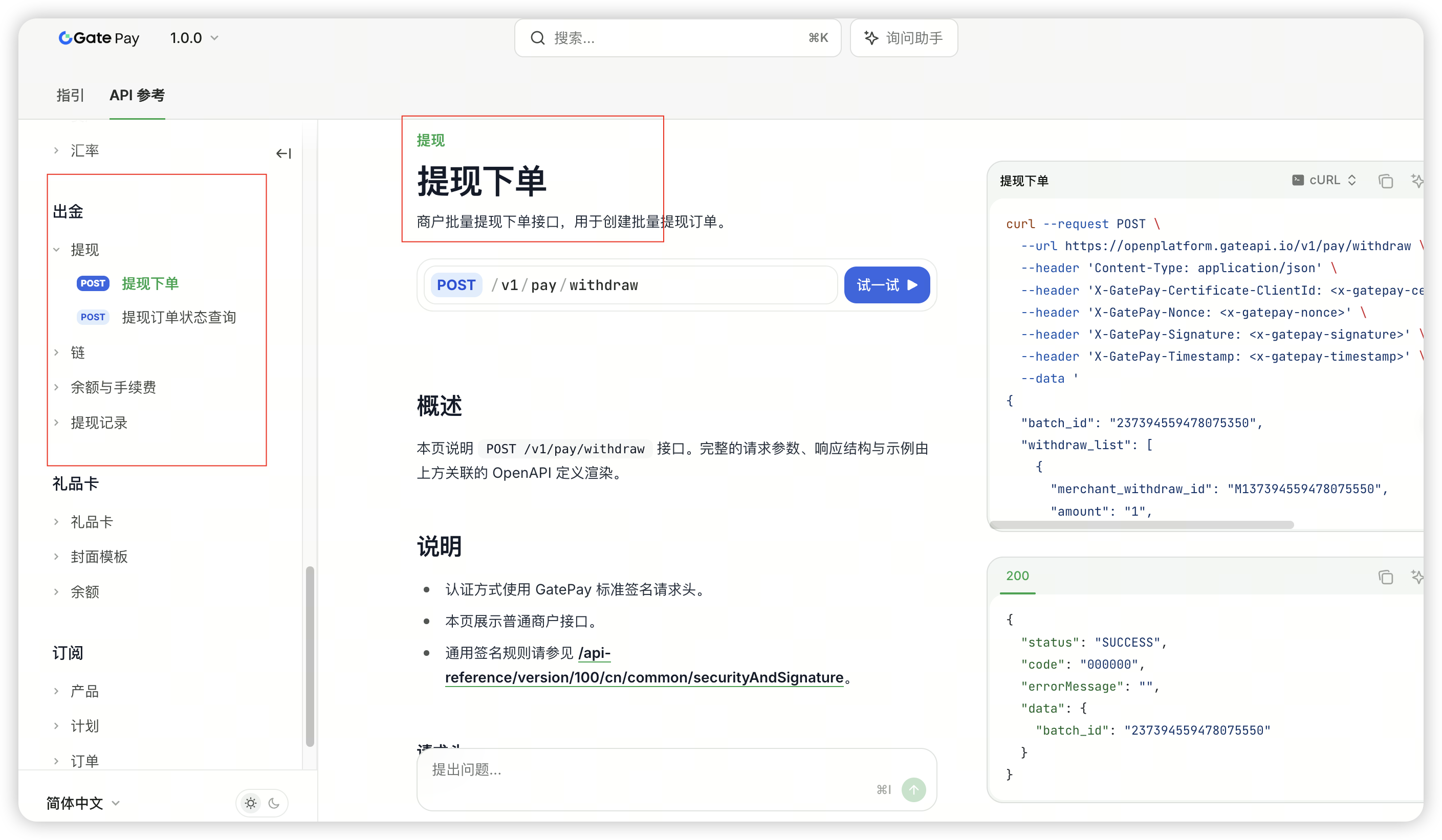Expand the 链 sidebar group
The width and height of the screenshot is (1442, 840).
tap(56, 352)
